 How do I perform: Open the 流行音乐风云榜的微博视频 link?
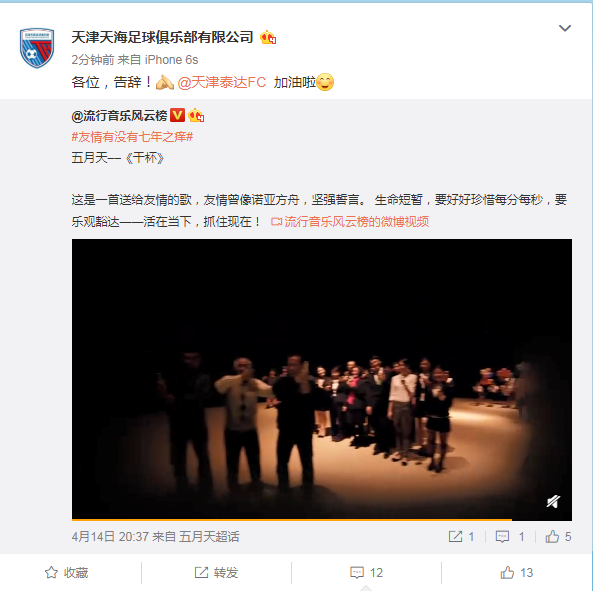click(x=350, y=222)
